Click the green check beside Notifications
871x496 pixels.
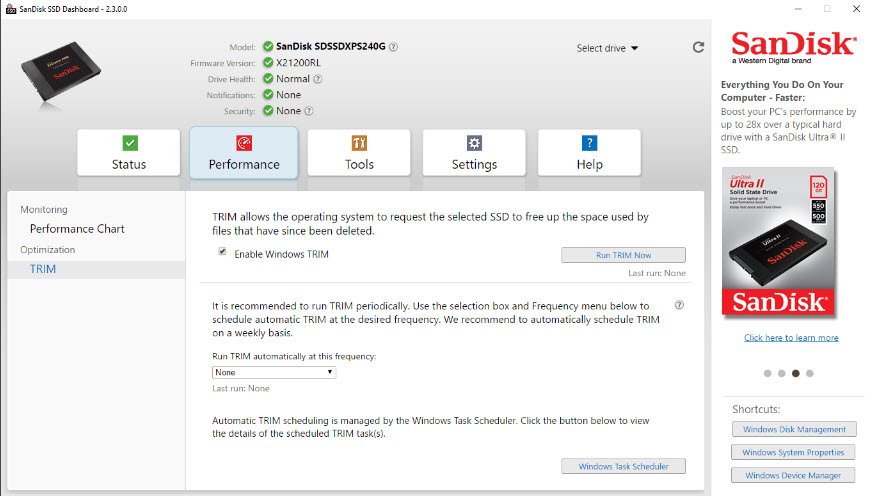pos(268,94)
